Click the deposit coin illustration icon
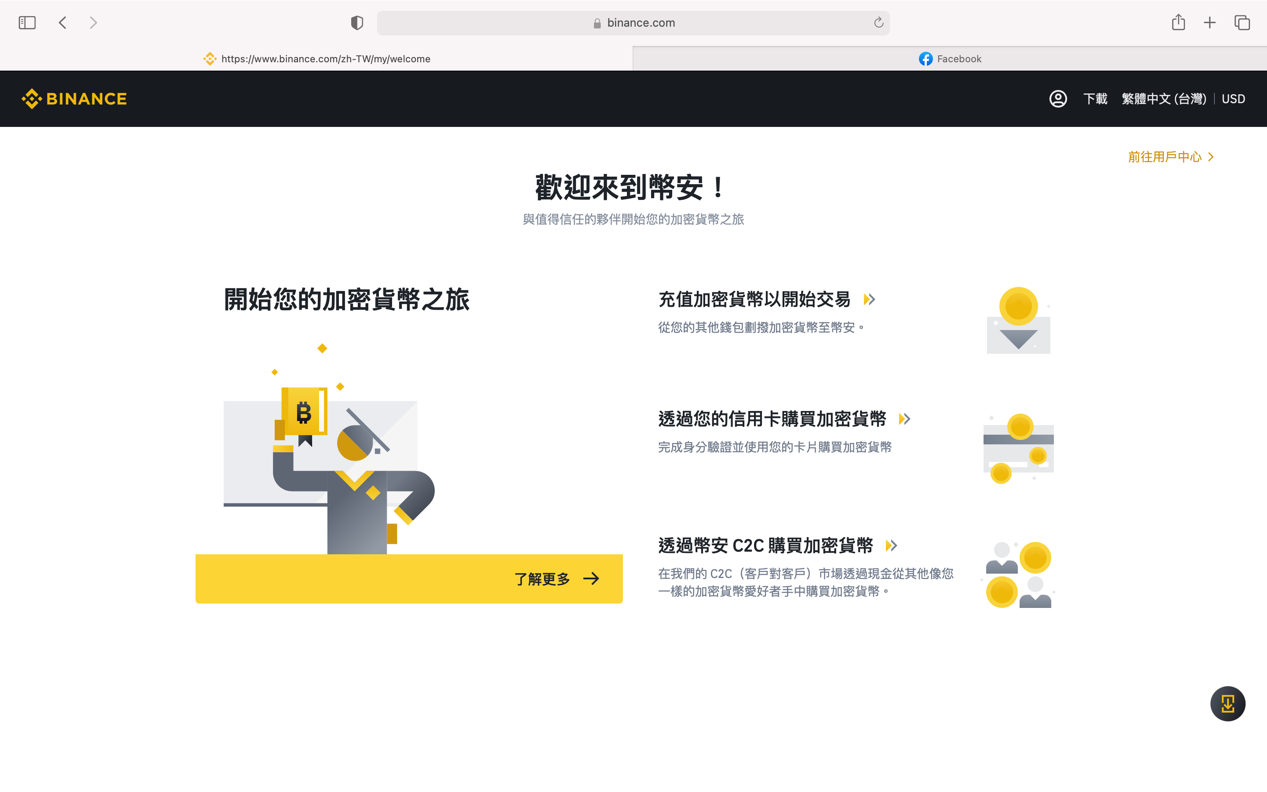 1019,320
